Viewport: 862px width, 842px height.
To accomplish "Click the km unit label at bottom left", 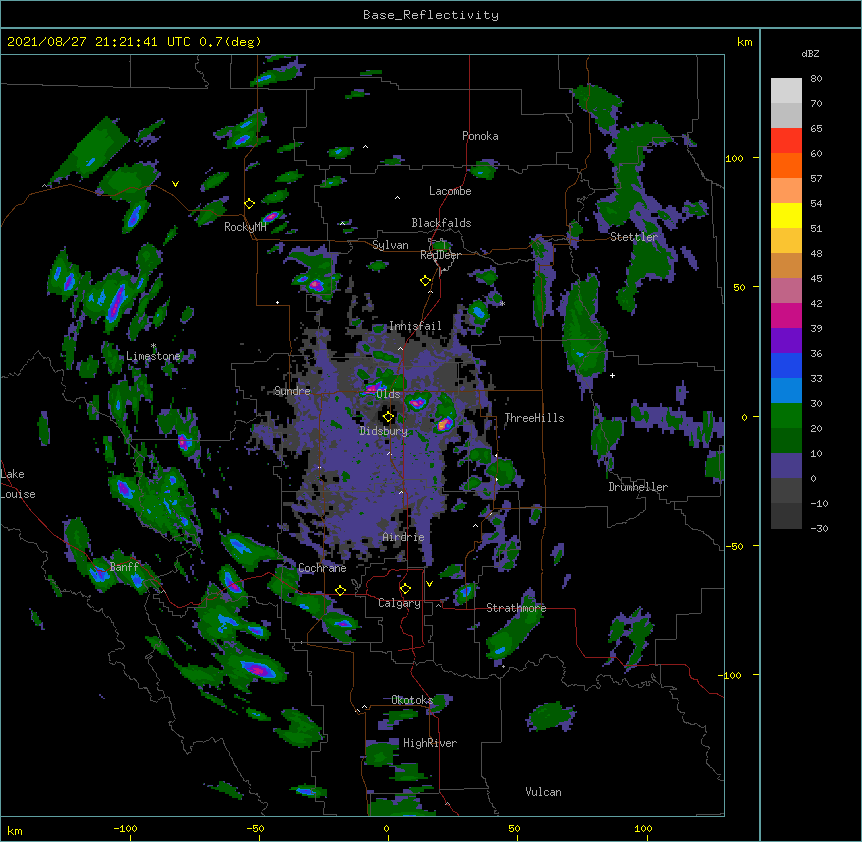I will coord(15,830).
